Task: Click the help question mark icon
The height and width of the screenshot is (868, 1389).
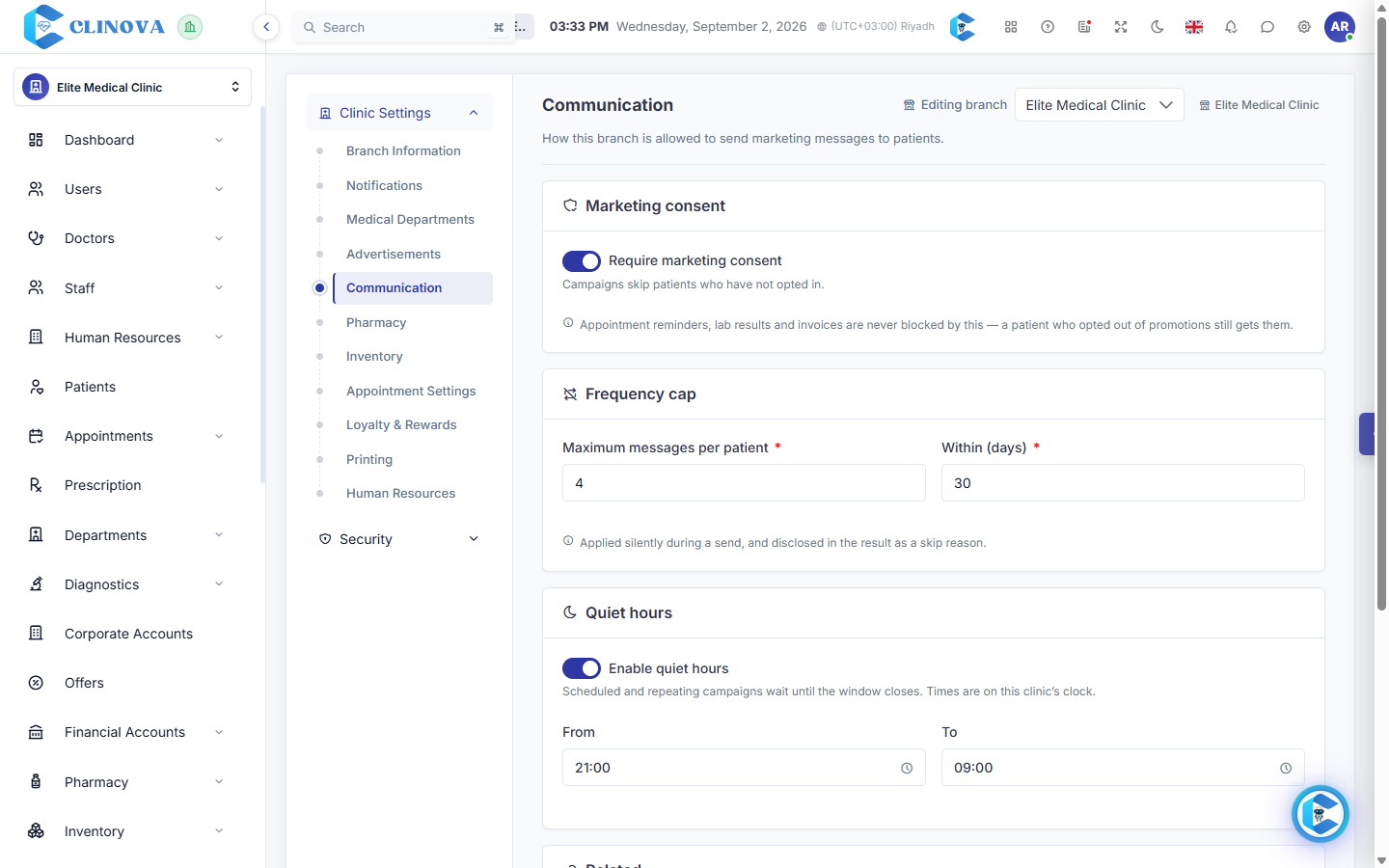Action: pos(1048,27)
